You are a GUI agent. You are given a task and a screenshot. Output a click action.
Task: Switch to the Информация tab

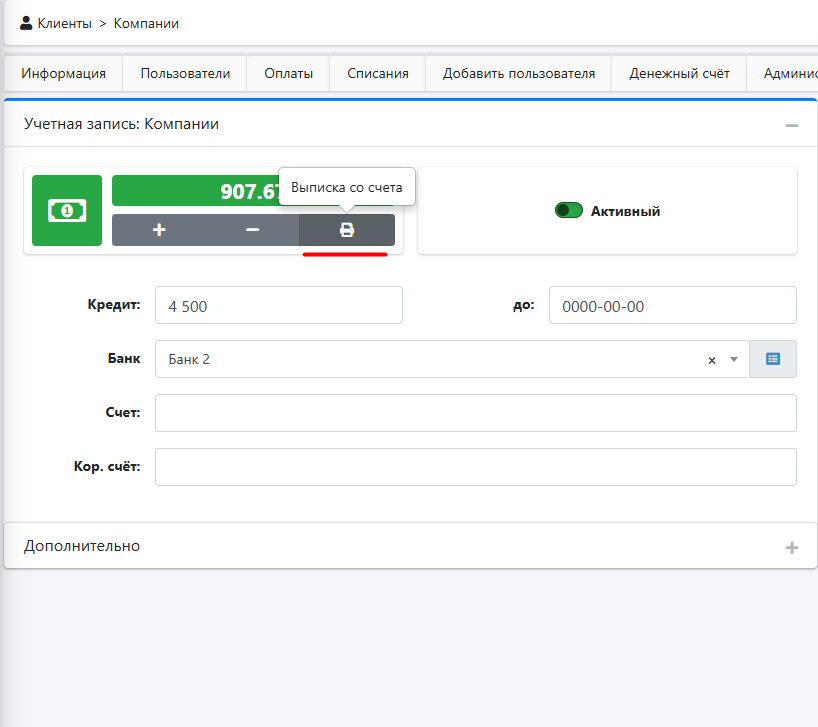pos(63,73)
